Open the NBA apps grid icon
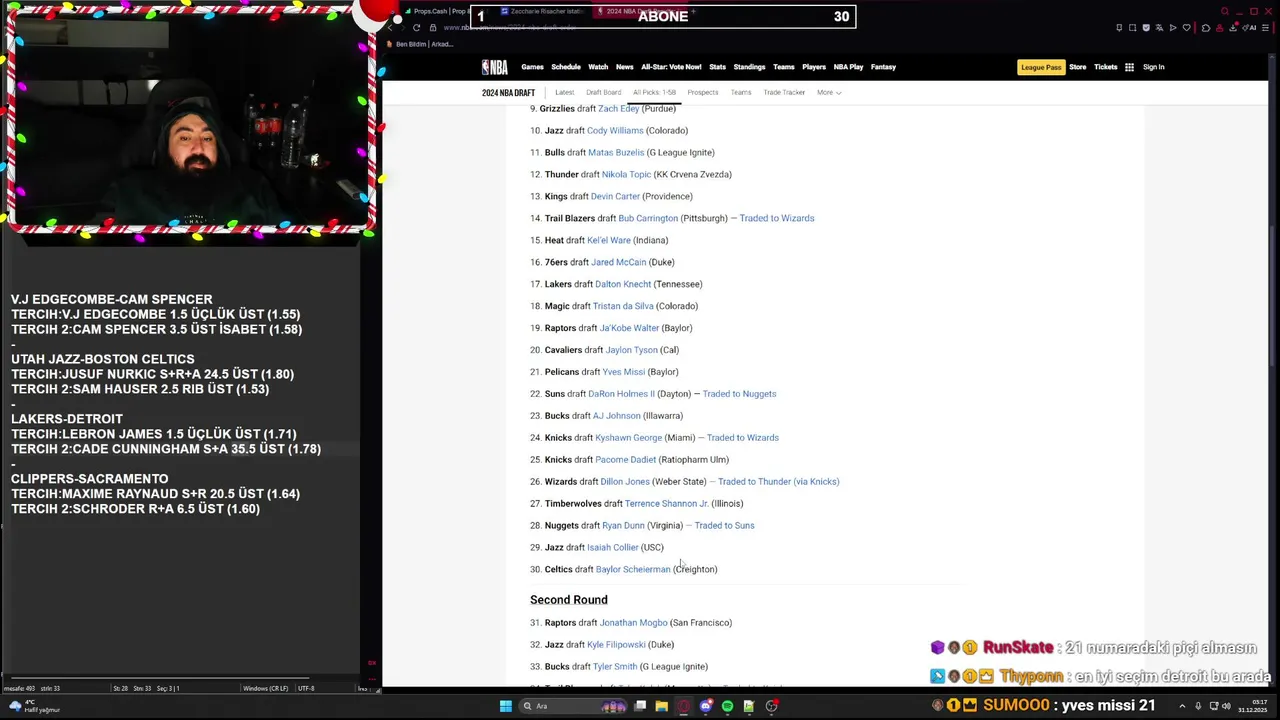Image resolution: width=1280 pixels, height=720 pixels. [x=1129, y=67]
